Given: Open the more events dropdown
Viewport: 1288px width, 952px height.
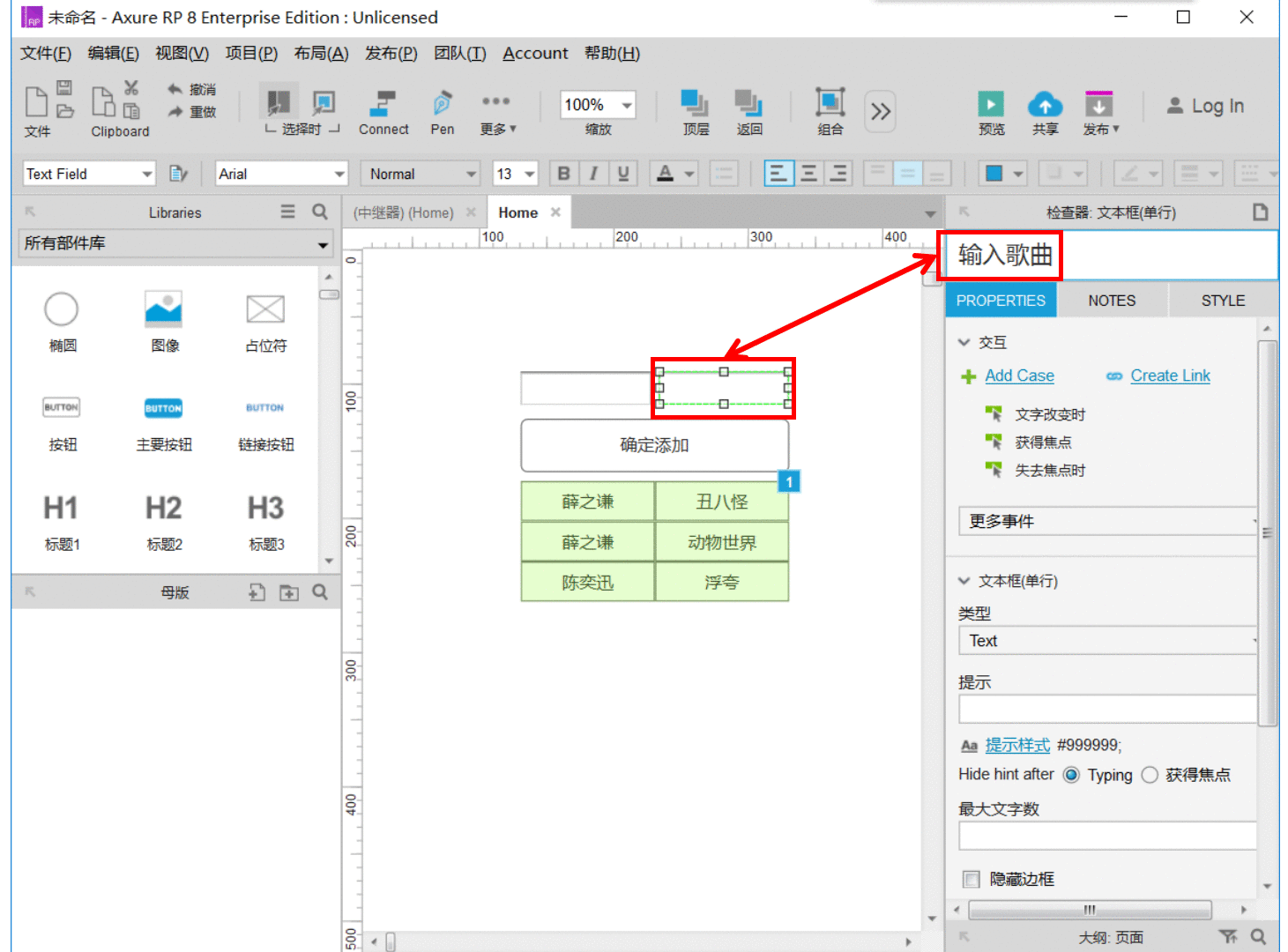Looking at the screenshot, I should pyautogui.click(x=1107, y=521).
